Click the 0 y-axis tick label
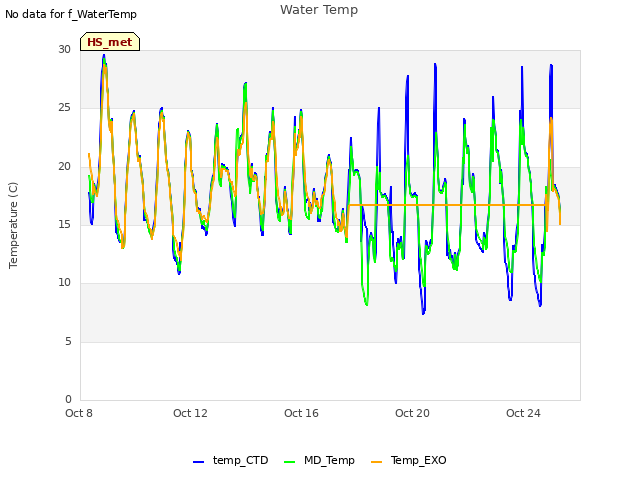Screen dimensions: 640x480 click(x=68, y=399)
